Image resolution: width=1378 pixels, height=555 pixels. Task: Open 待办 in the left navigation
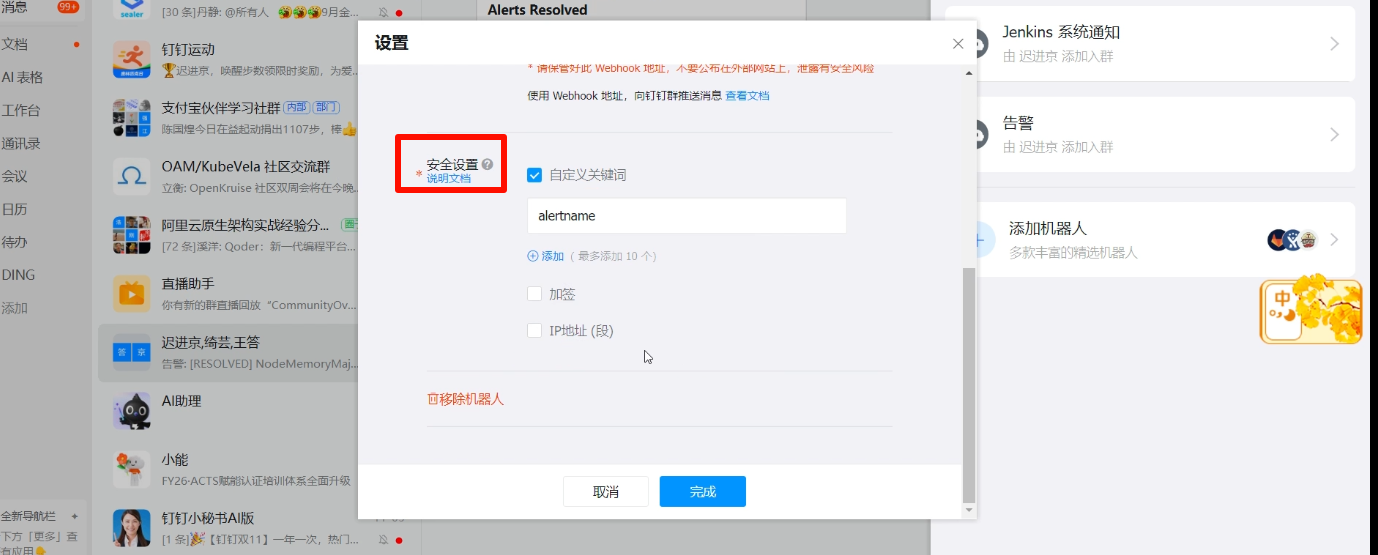pyautogui.click(x=15, y=242)
